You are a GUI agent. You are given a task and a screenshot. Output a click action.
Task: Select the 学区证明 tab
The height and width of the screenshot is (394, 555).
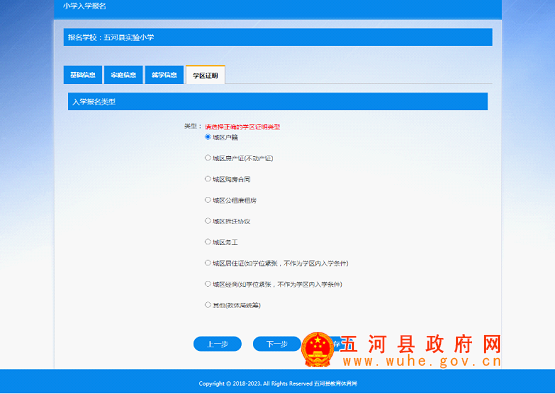(205, 75)
